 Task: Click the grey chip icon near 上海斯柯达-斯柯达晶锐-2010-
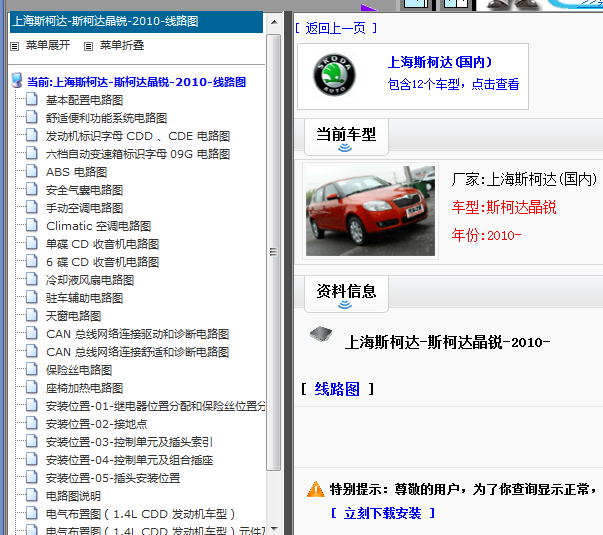[x=321, y=334]
